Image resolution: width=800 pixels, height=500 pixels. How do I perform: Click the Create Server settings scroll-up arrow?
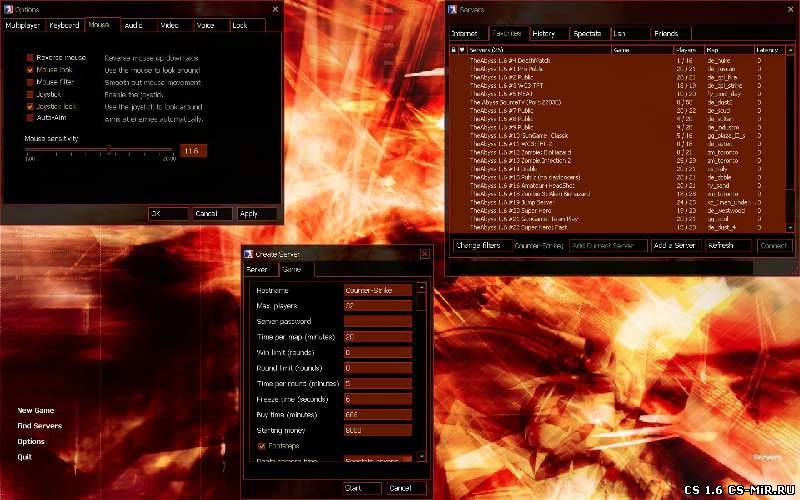421,288
